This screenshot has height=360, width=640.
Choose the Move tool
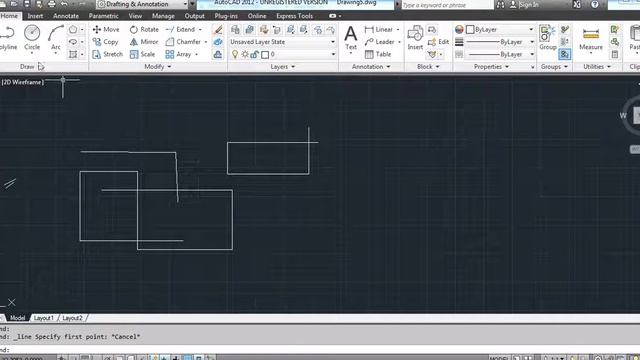coord(106,29)
